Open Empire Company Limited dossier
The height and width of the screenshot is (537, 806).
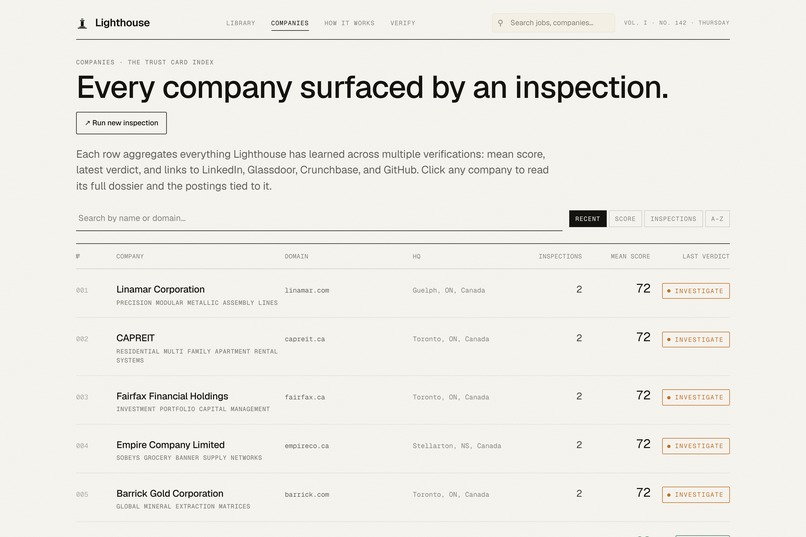tap(170, 445)
